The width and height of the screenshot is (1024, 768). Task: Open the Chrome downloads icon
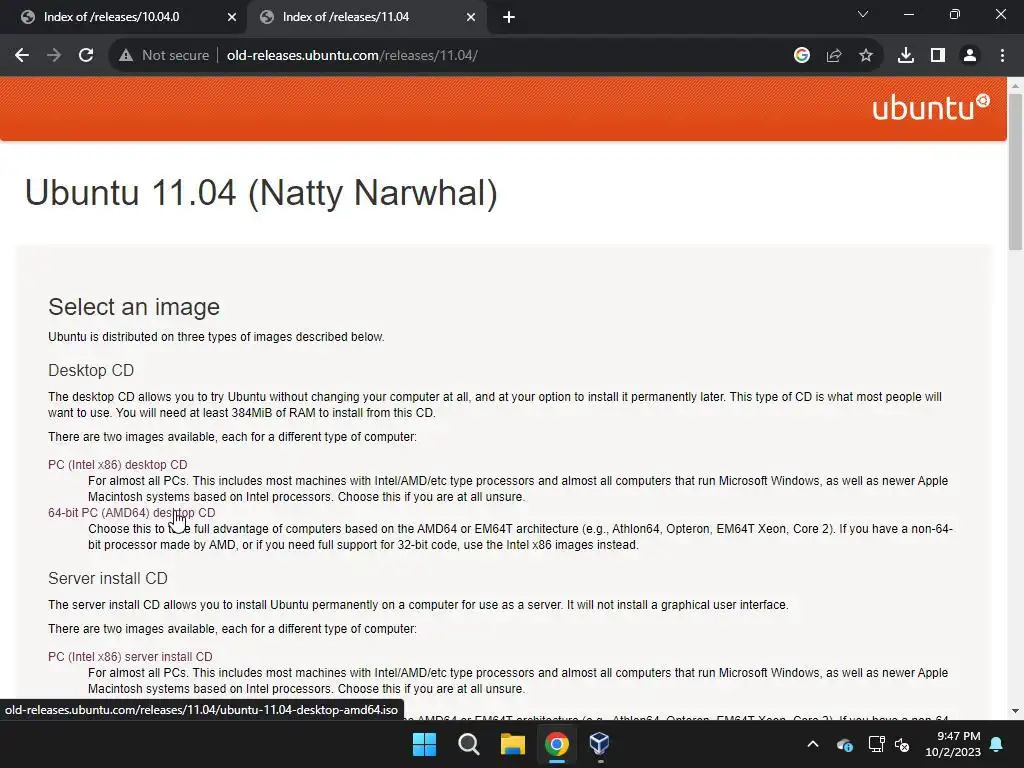905,56
